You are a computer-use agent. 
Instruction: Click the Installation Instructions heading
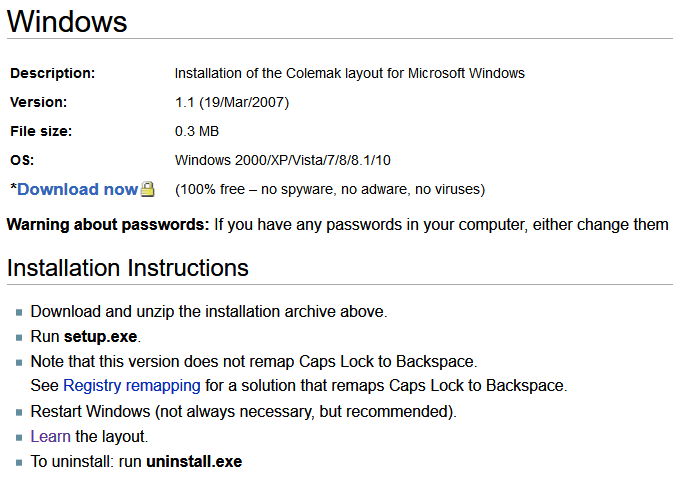pos(127,268)
